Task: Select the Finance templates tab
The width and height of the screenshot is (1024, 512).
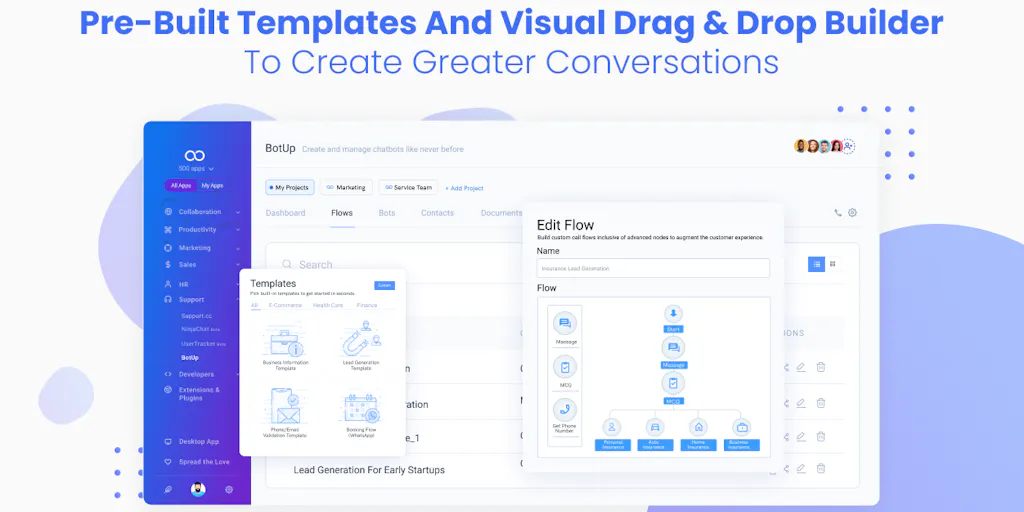Action: tap(367, 305)
